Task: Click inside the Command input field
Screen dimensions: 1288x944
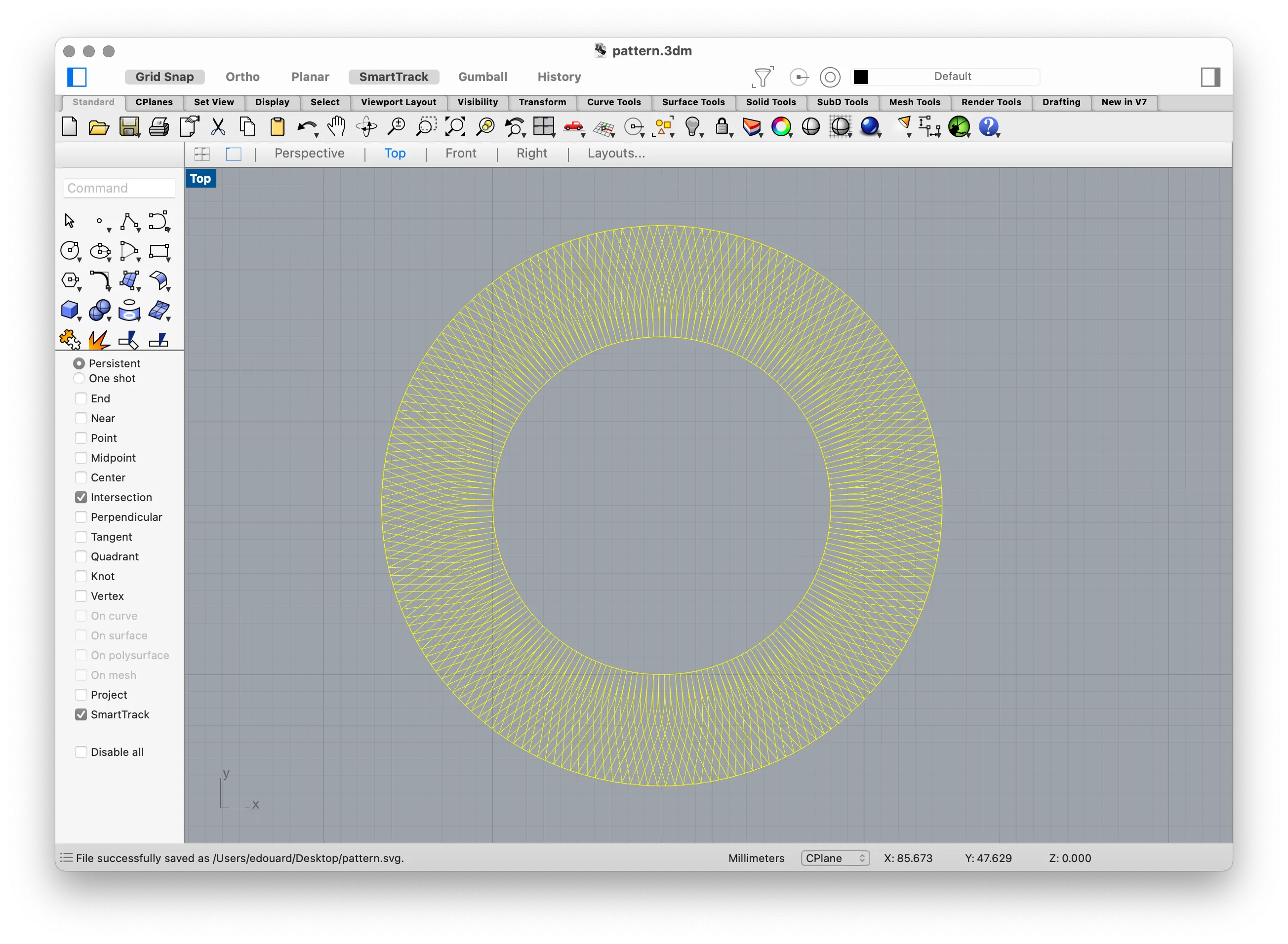Action: 119,188
